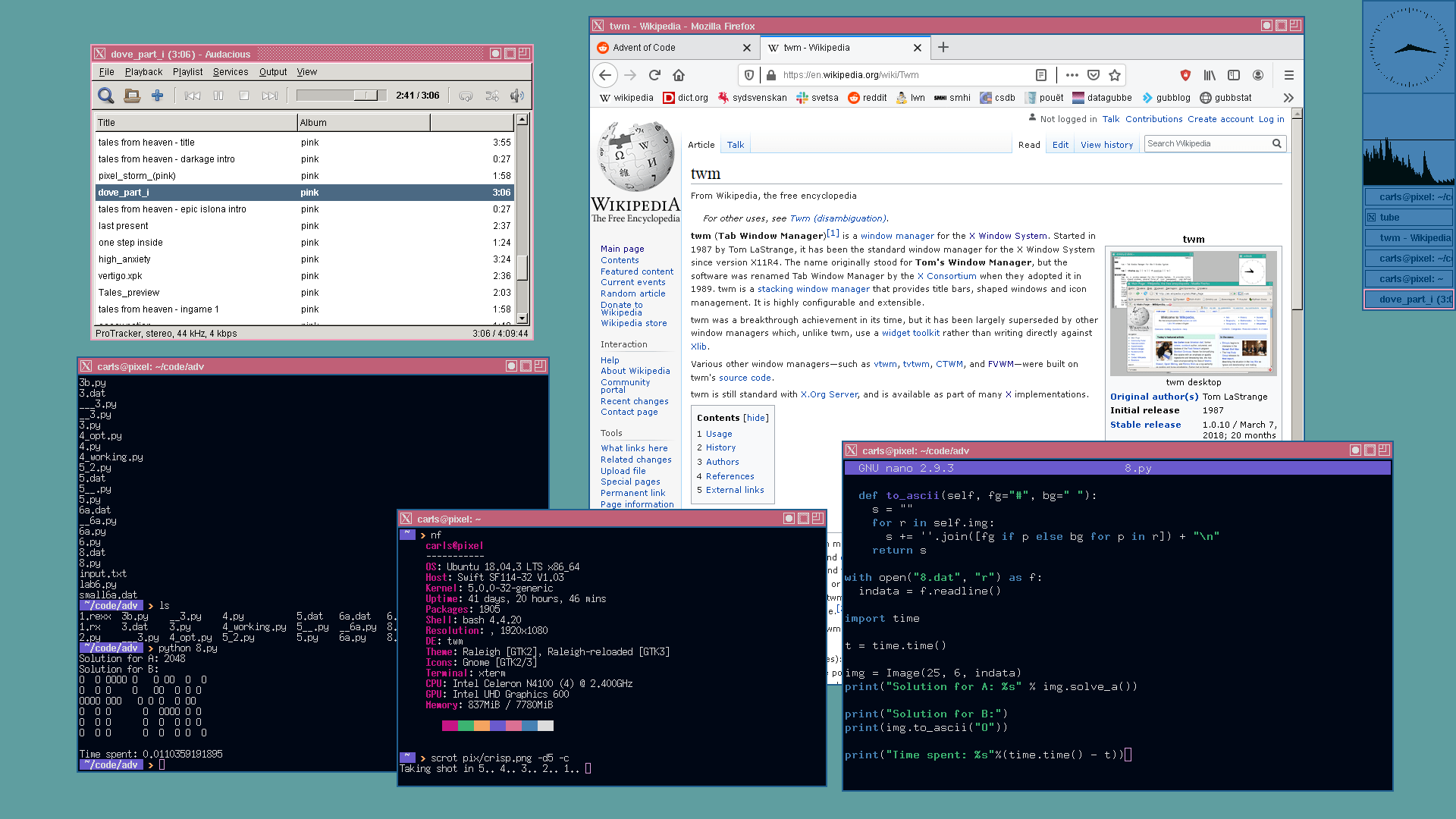This screenshot has height=819, width=1456.
Task: Open page actions three-dots menu in address bar
Action: [x=1072, y=75]
